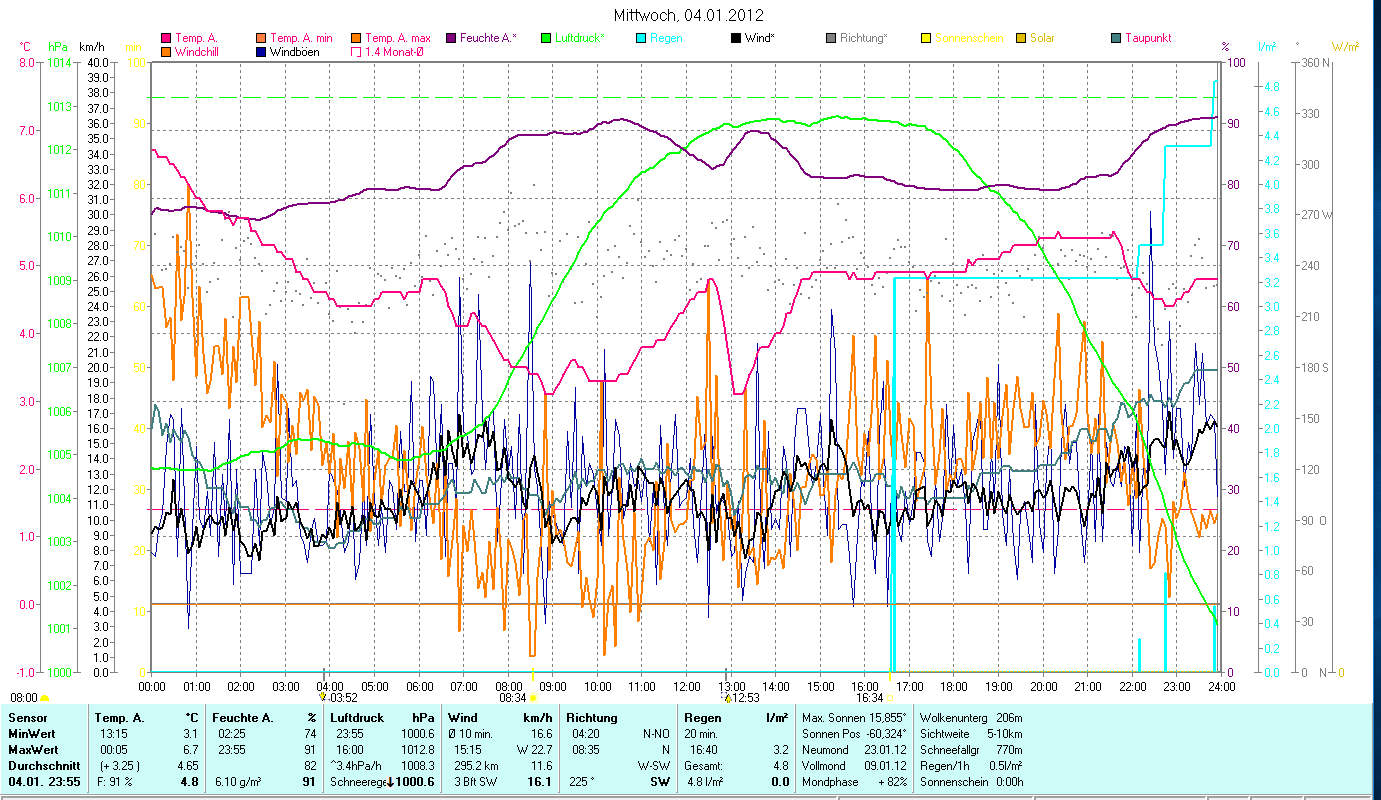Click the Windböen blue legend square
The height and width of the screenshot is (800, 1381).
(x=261, y=51)
